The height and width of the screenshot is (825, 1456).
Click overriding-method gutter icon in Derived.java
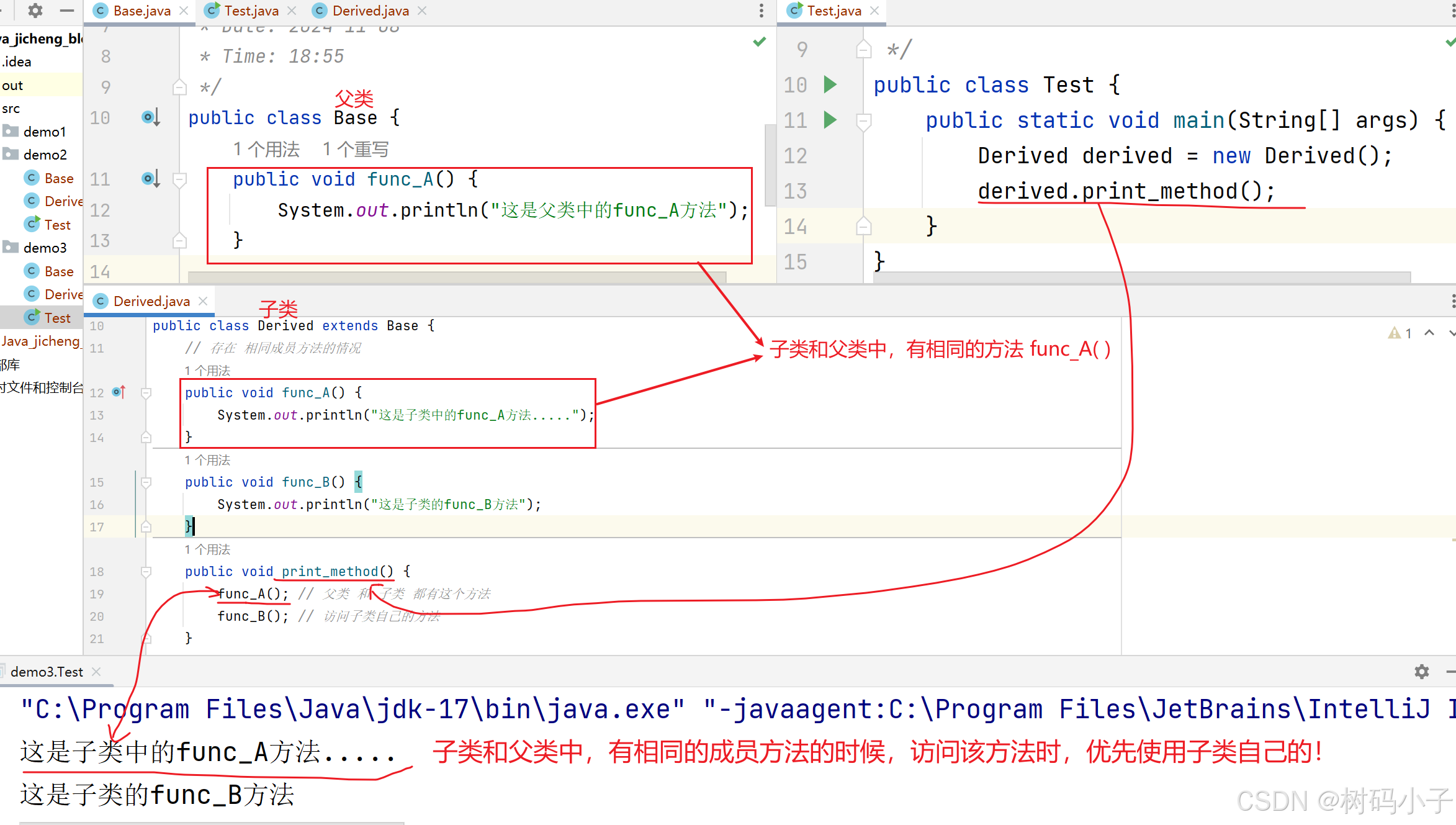coord(119,392)
